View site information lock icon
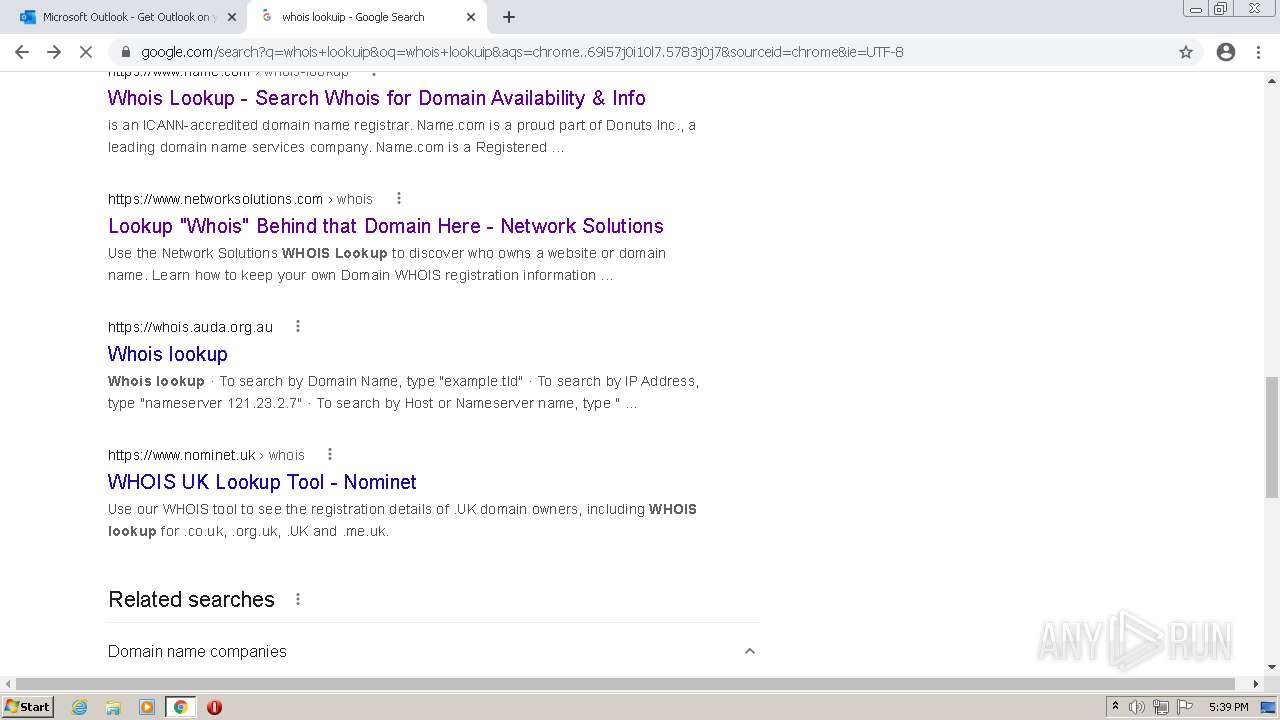Image resolution: width=1280 pixels, height=720 pixels. click(125, 52)
